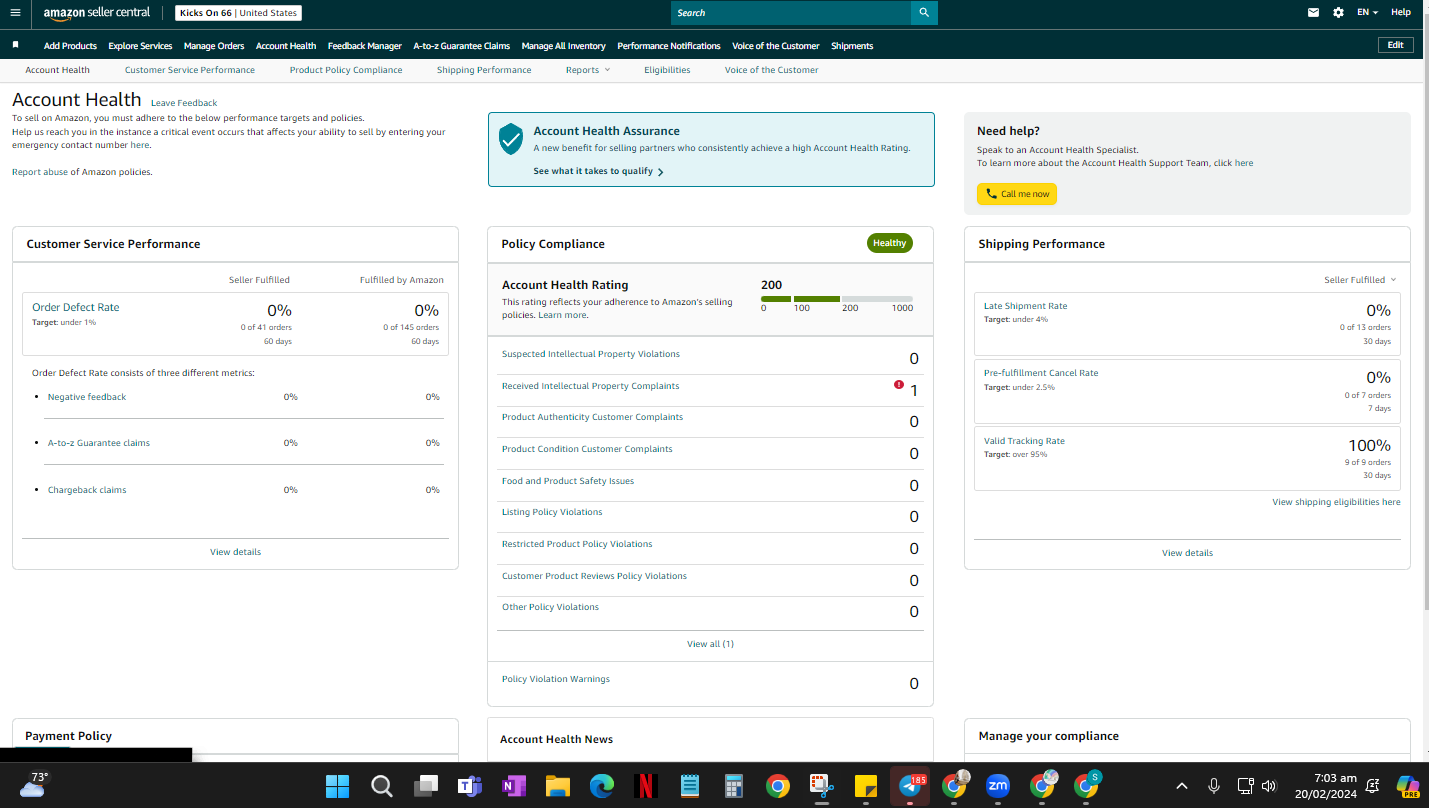Open Notepad from the taskbar
Image resolution: width=1429 pixels, height=808 pixels.
coord(689,786)
